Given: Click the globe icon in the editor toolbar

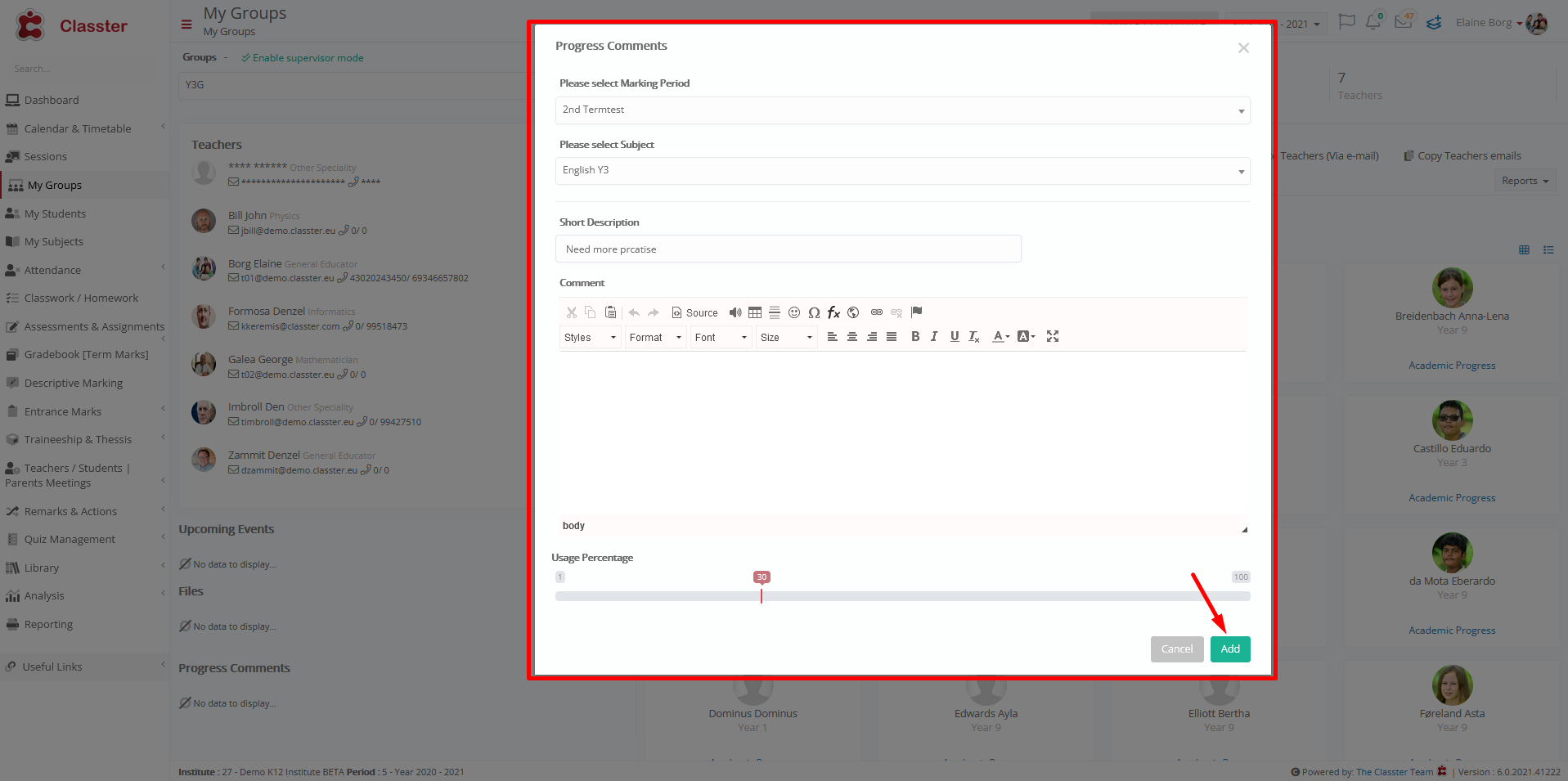Looking at the screenshot, I should pyautogui.click(x=853, y=312).
